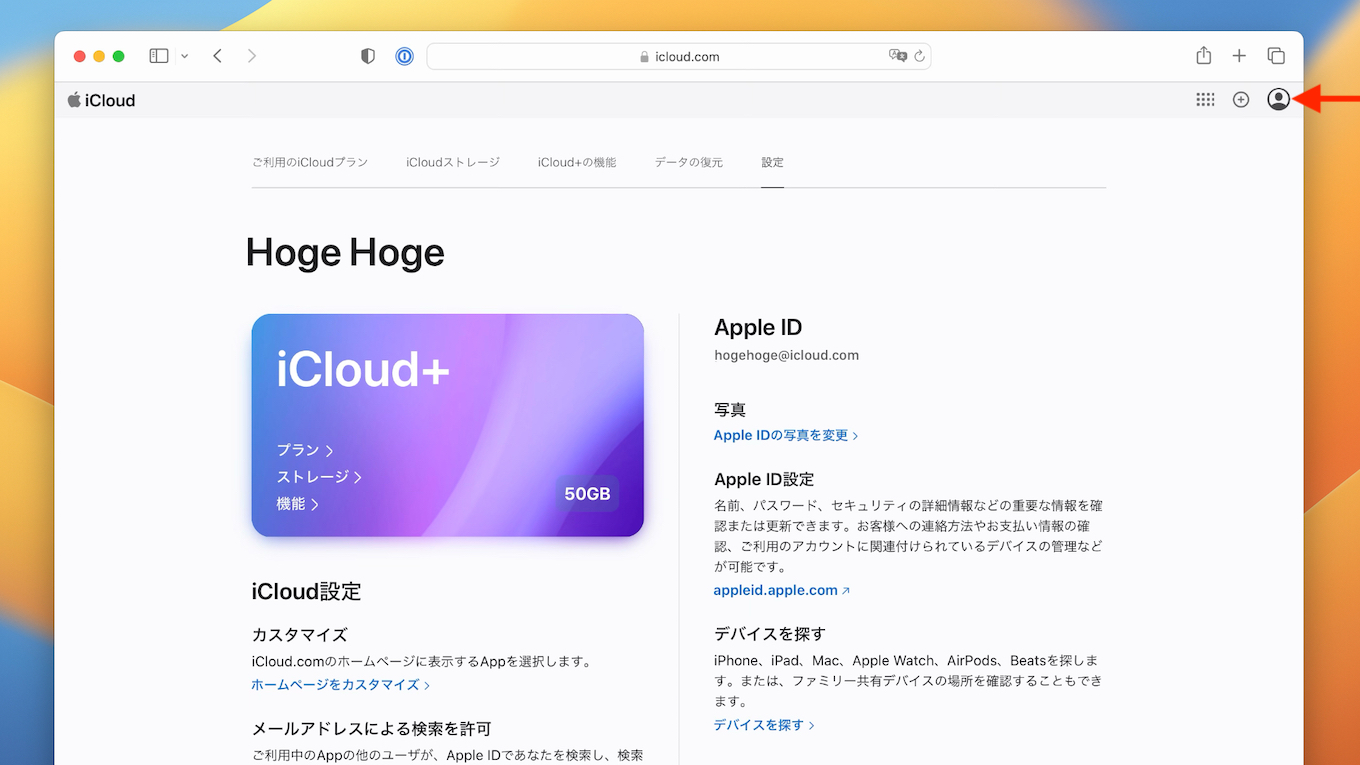Select the iCloudストレージ tab
This screenshot has width=1360, height=765.
(x=452, y=161)
